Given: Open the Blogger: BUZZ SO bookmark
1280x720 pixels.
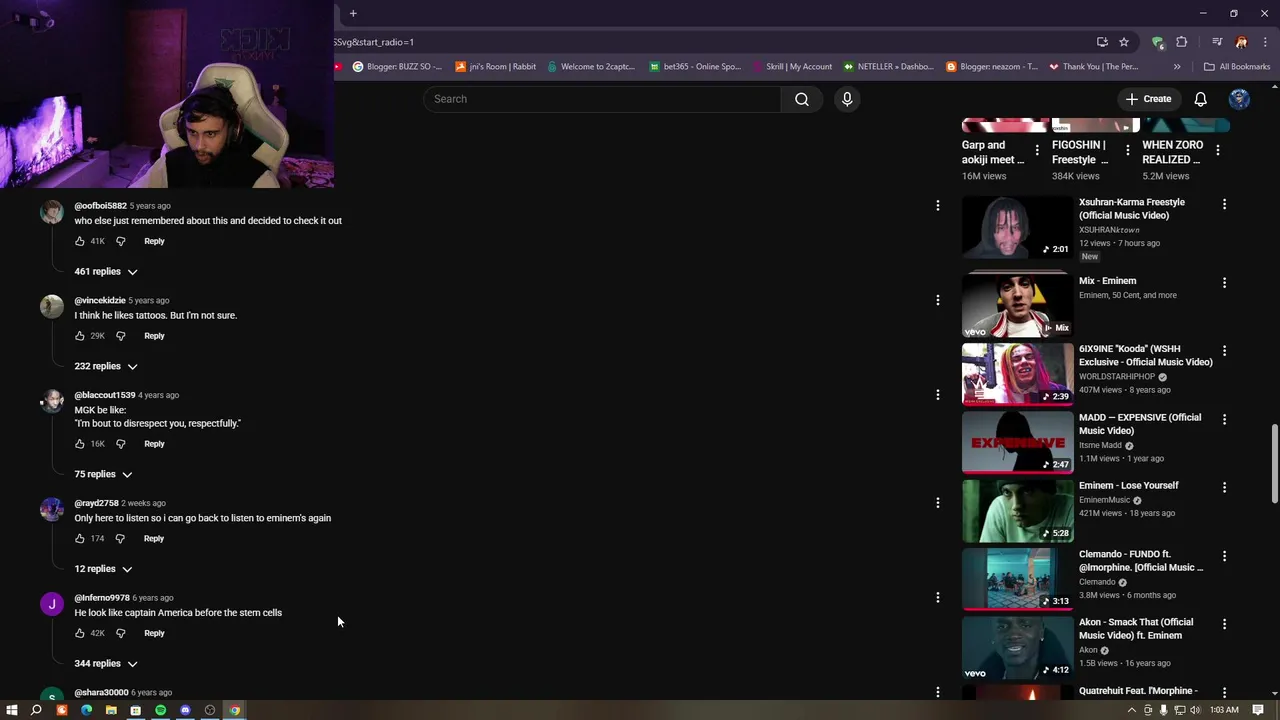Looking at the screenshot, I should pos(397,67).
